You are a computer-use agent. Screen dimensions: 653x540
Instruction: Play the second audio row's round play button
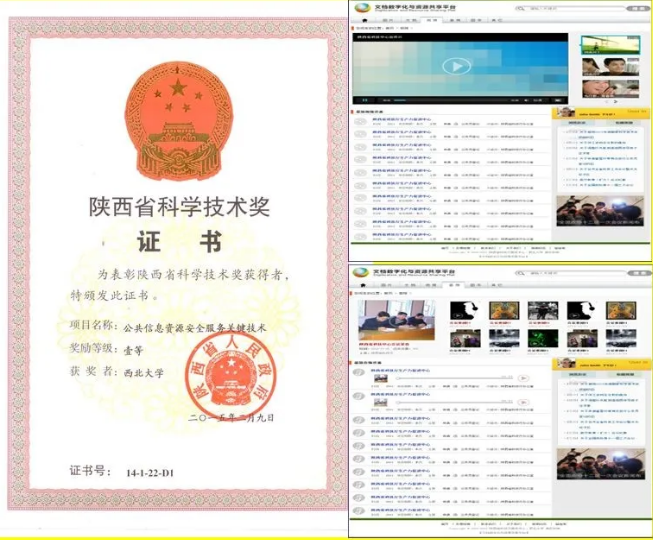[x=523, y=402]
